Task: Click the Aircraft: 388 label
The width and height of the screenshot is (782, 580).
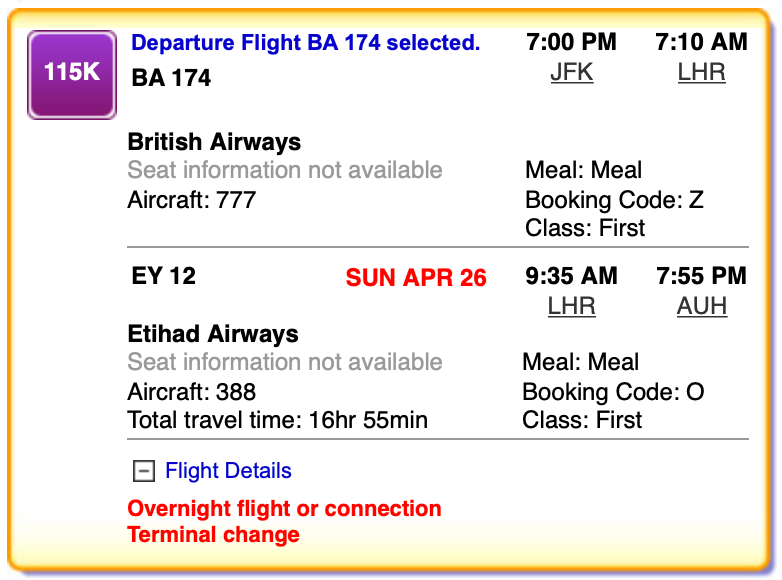Action: click(x=192, y=392)
